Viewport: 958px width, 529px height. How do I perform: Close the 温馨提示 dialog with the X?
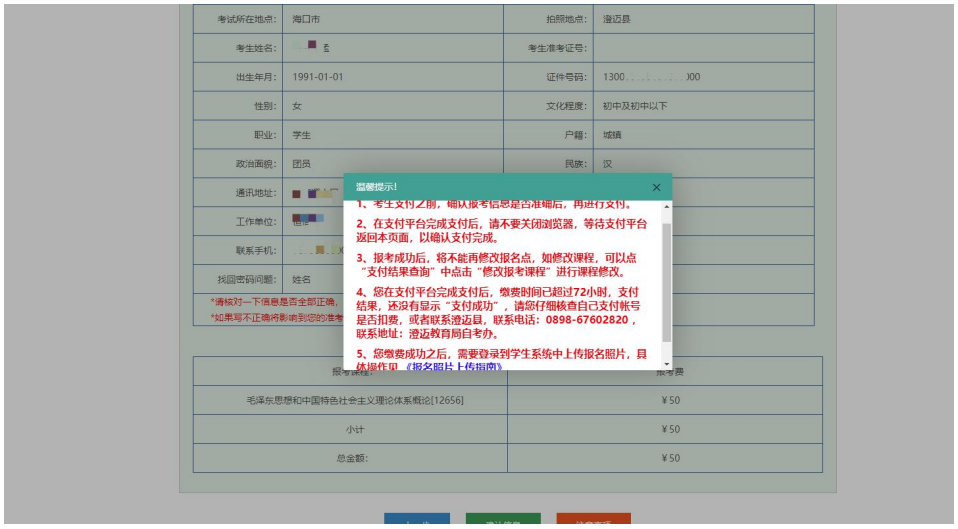pyautogui.click(x=656, y=187)
